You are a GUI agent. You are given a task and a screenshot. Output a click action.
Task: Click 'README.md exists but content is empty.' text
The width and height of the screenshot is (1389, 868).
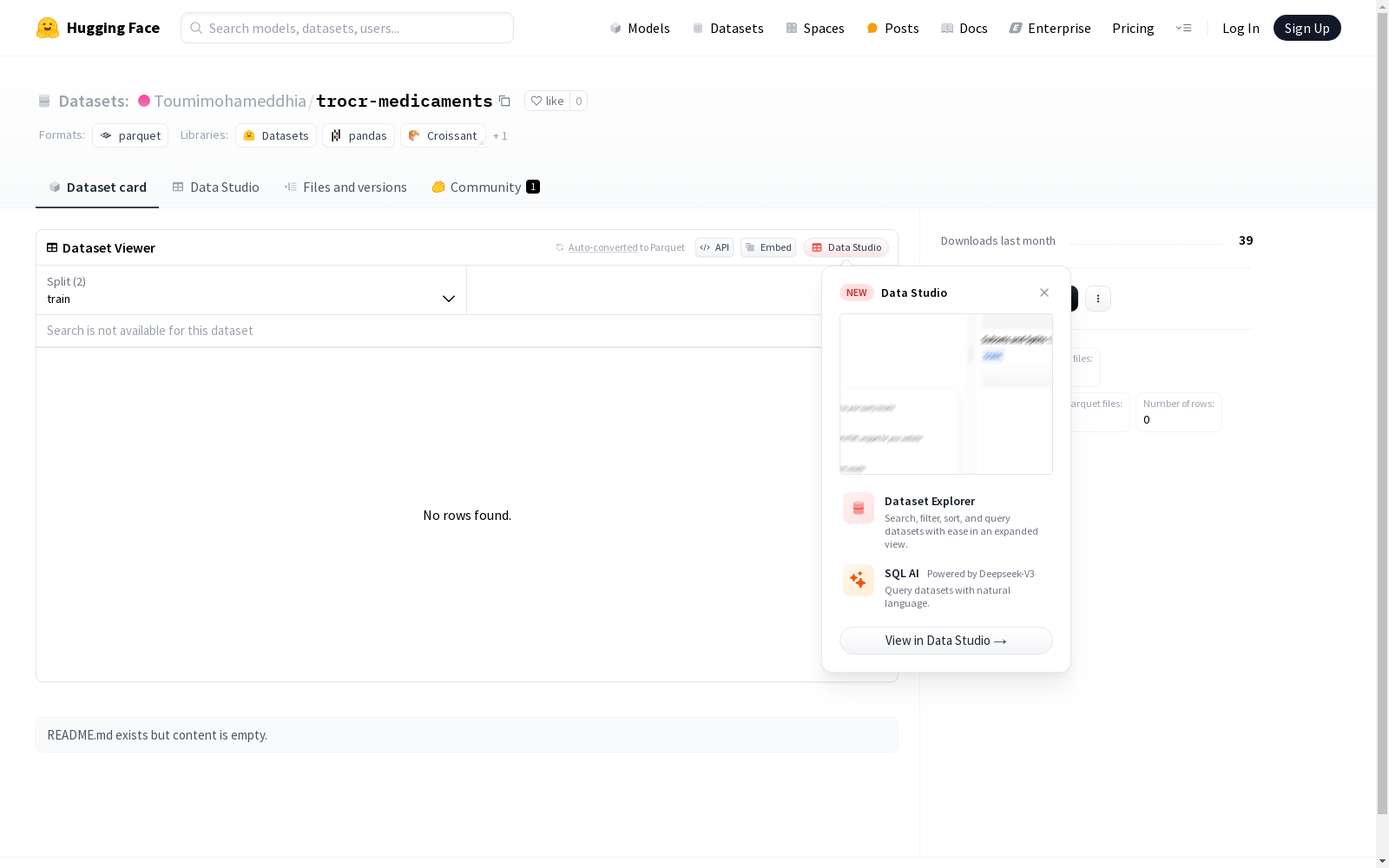[x=157, y=734]
